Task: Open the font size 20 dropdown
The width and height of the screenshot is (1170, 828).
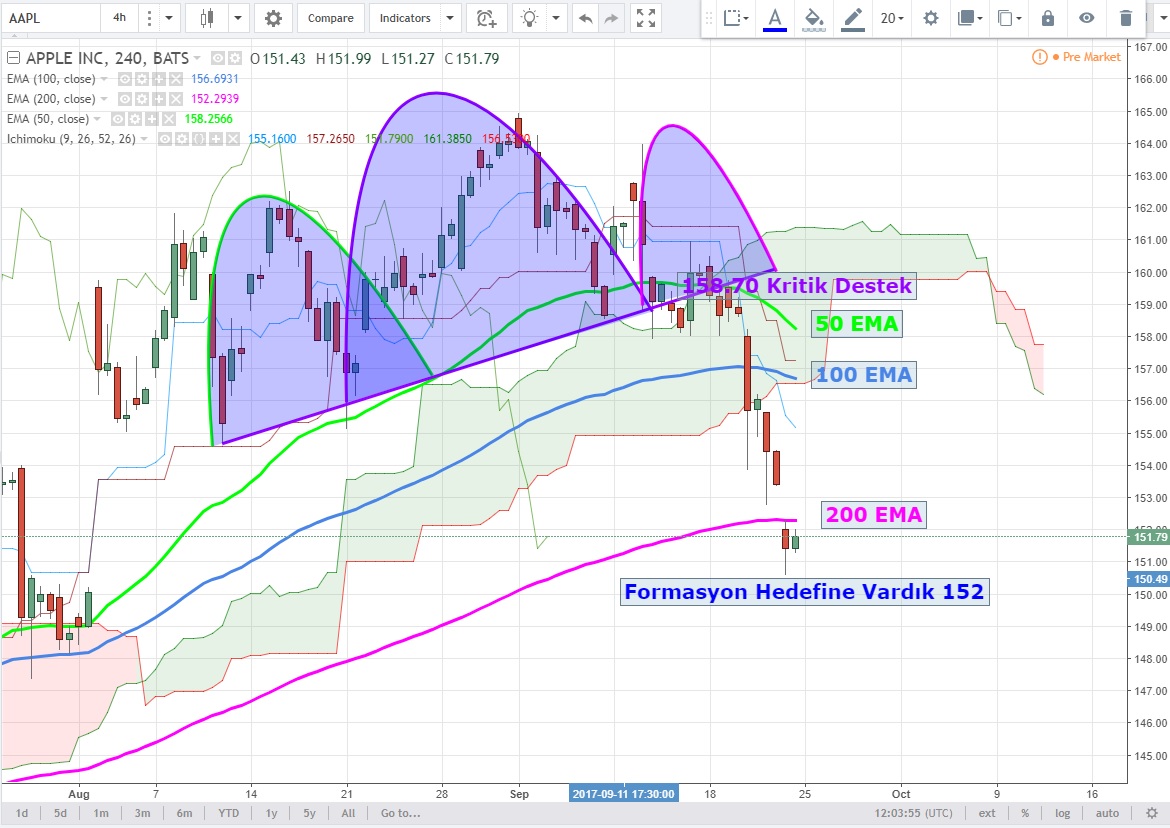Action: point(892,18)
